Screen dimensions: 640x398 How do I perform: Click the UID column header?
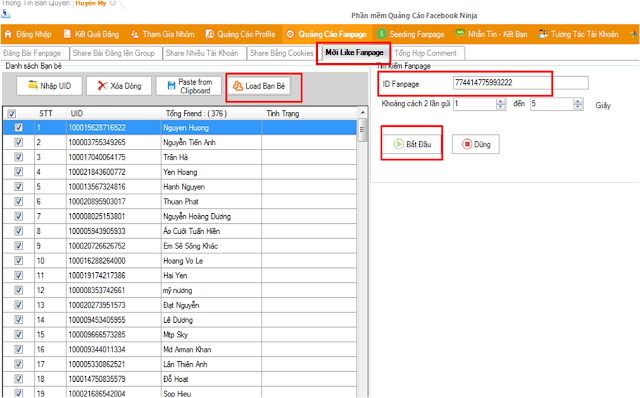[114, 113]
